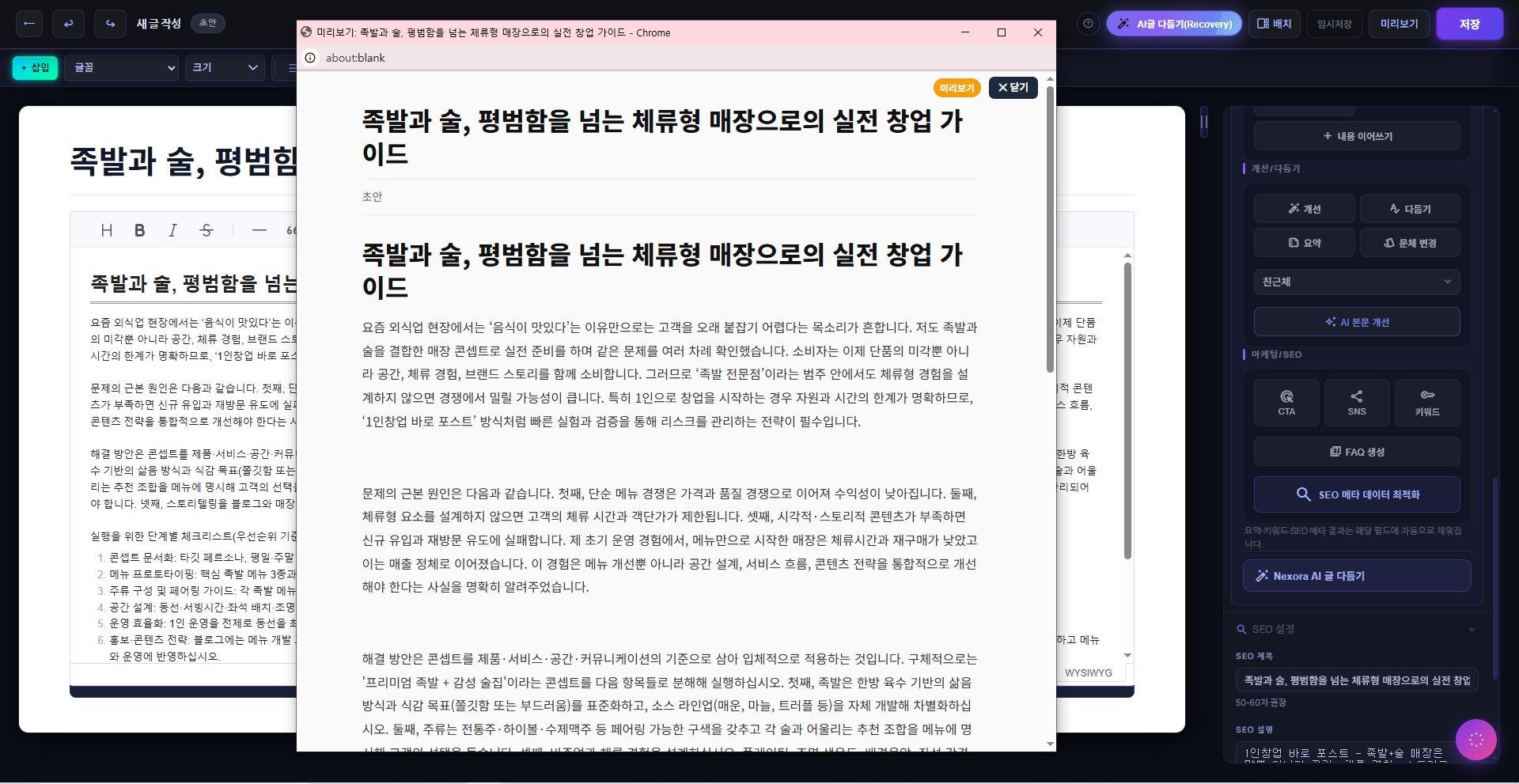Viewport: 1519px width, 784px height.
Task: Close the preview with 닫기 button
Action: tap(1013, 88)
